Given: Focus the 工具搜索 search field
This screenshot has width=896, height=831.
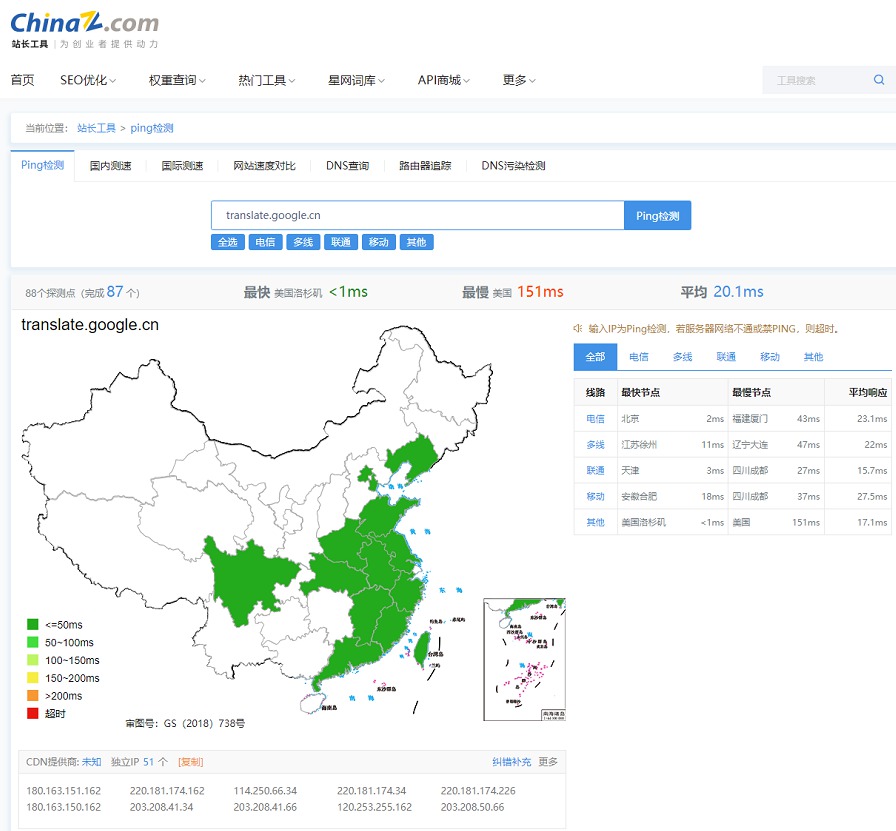Looking at the screenshot, I should 817,80.
